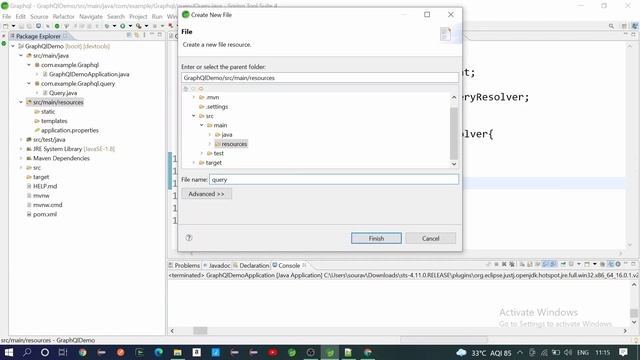Expand JRE System Library in Package Explorer
640x360 pixels.
[x=21, y=149]
